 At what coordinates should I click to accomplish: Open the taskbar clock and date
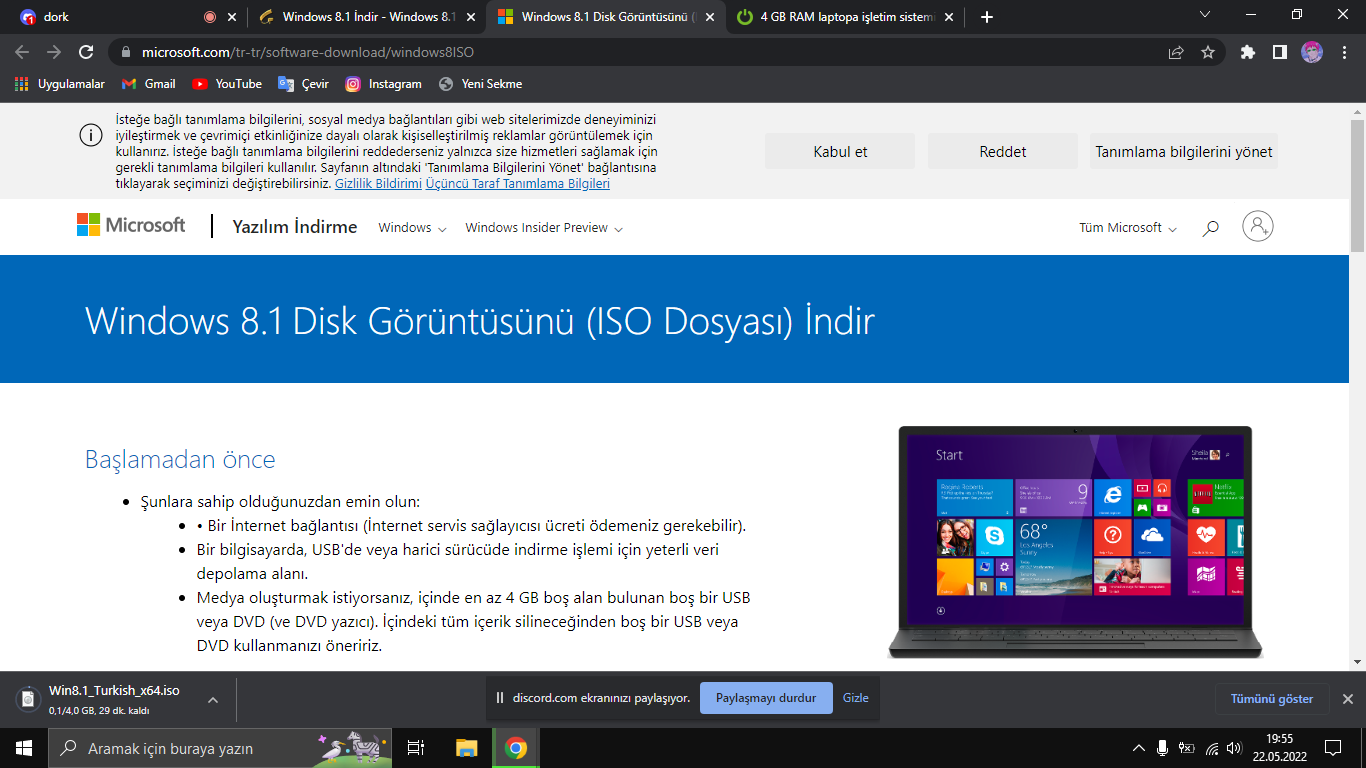pyautogui.click(x=1279, y=748)
